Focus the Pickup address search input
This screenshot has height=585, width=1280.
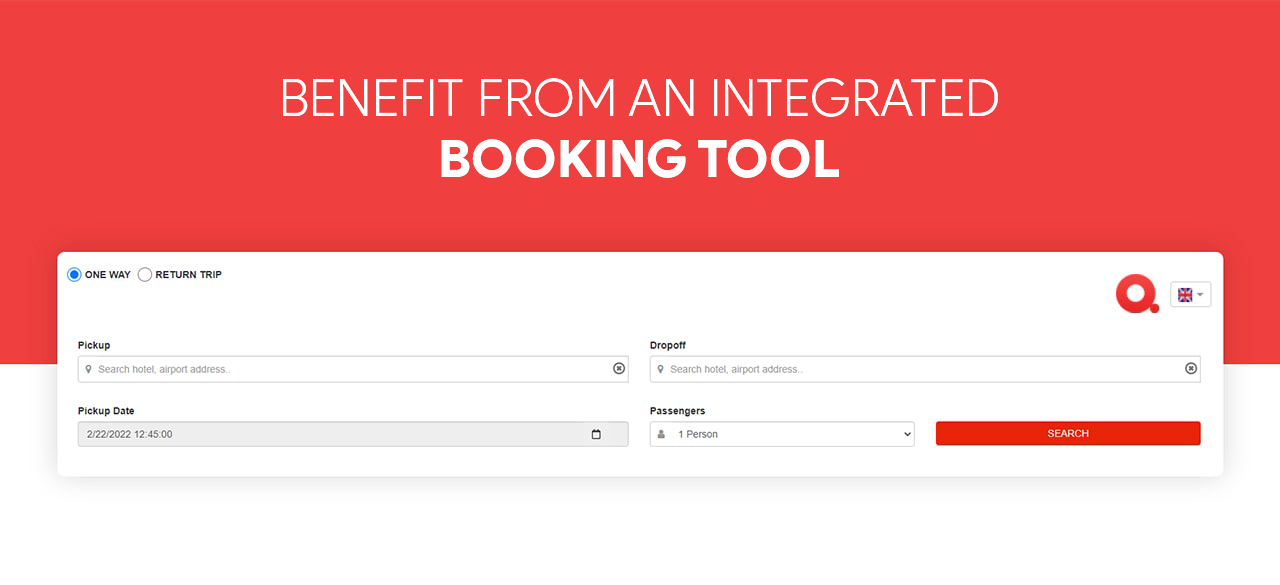click(x=350, y=370)
